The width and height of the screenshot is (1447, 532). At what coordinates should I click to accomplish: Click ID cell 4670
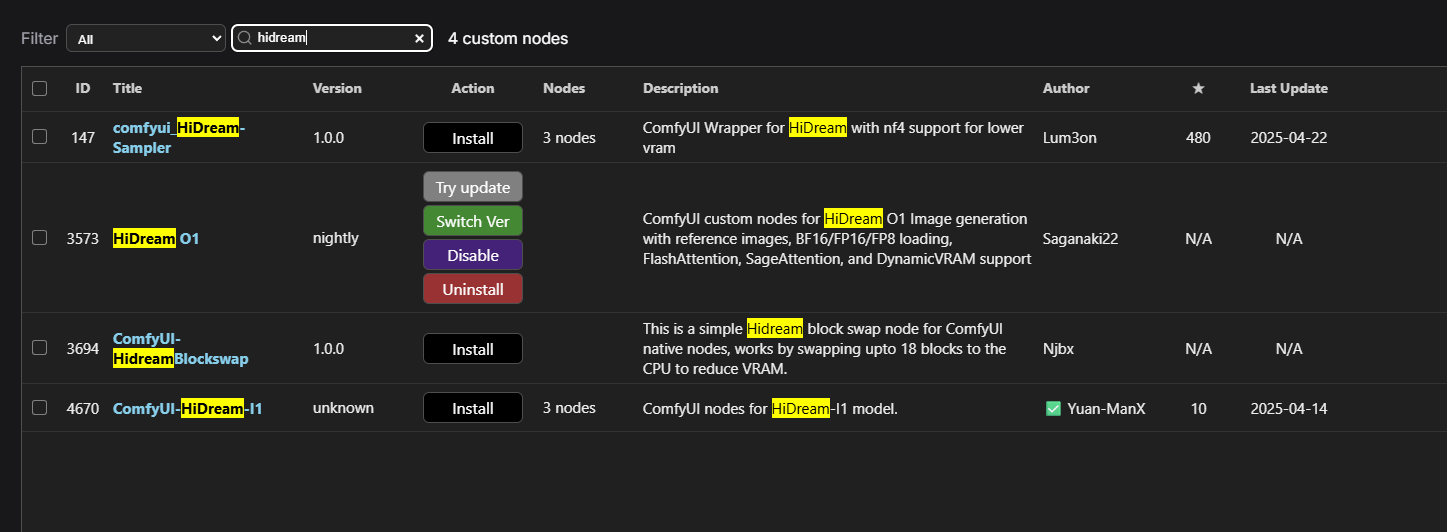[83, 408]
